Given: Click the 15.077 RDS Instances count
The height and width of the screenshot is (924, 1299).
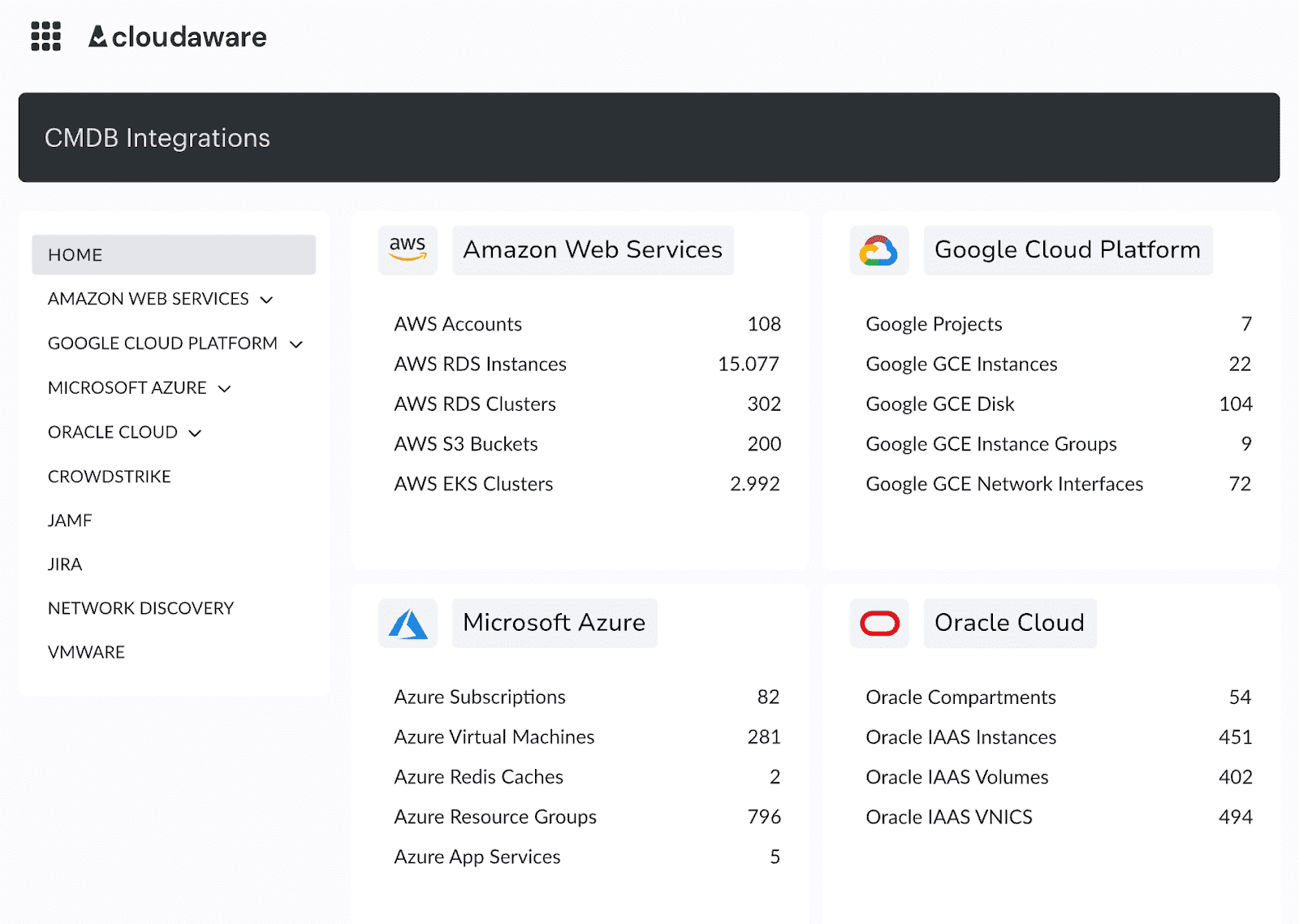Looking at the screenshot, I should [x=749, y=364].
